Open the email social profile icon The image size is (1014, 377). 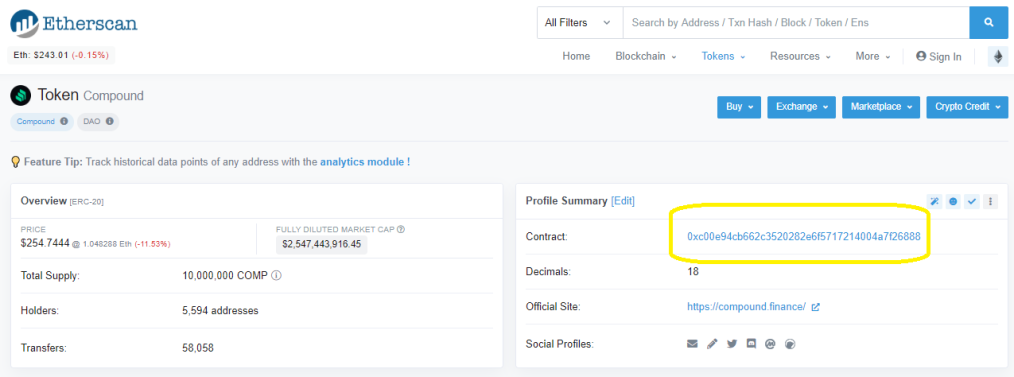(x=692, y=344)
